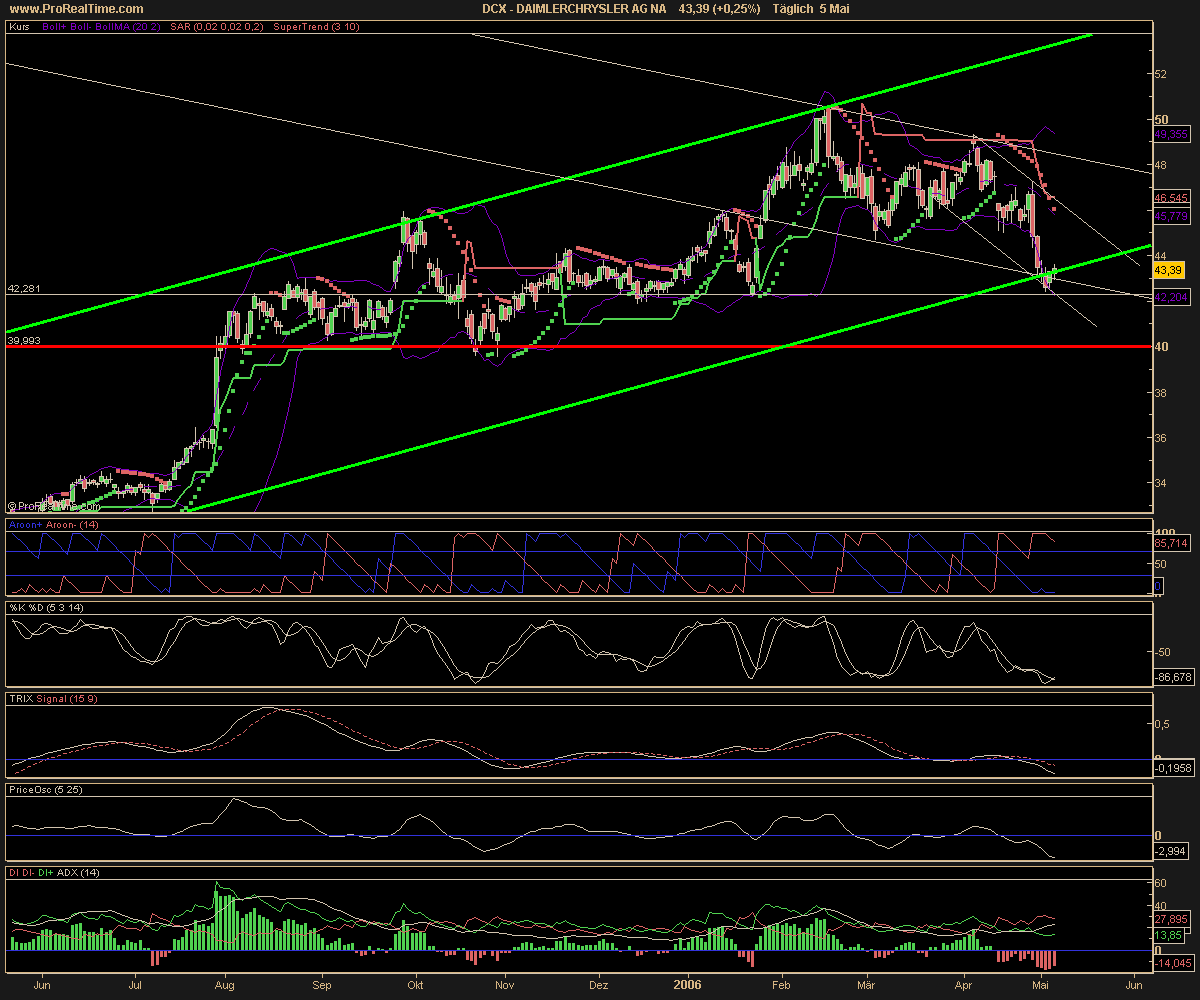Click the 52 price level on scale

[1161, 74]
